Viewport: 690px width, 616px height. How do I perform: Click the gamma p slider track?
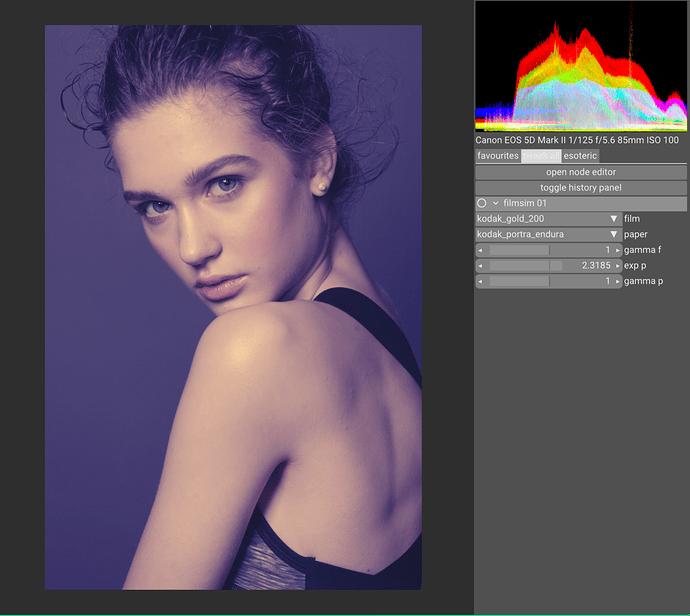pyautogui.click(x=548, y=282)
